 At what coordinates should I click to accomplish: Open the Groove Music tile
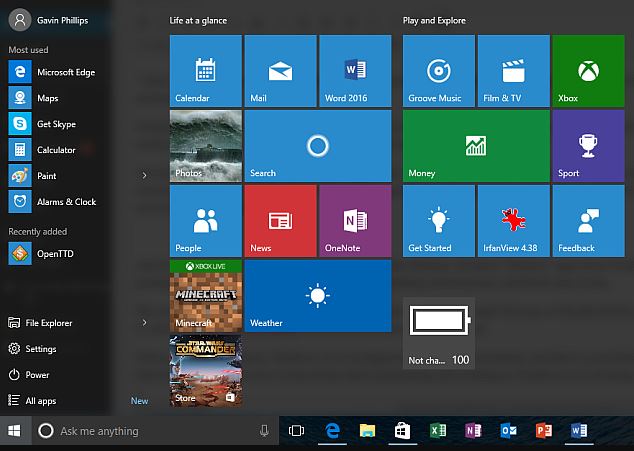[438, 71]
